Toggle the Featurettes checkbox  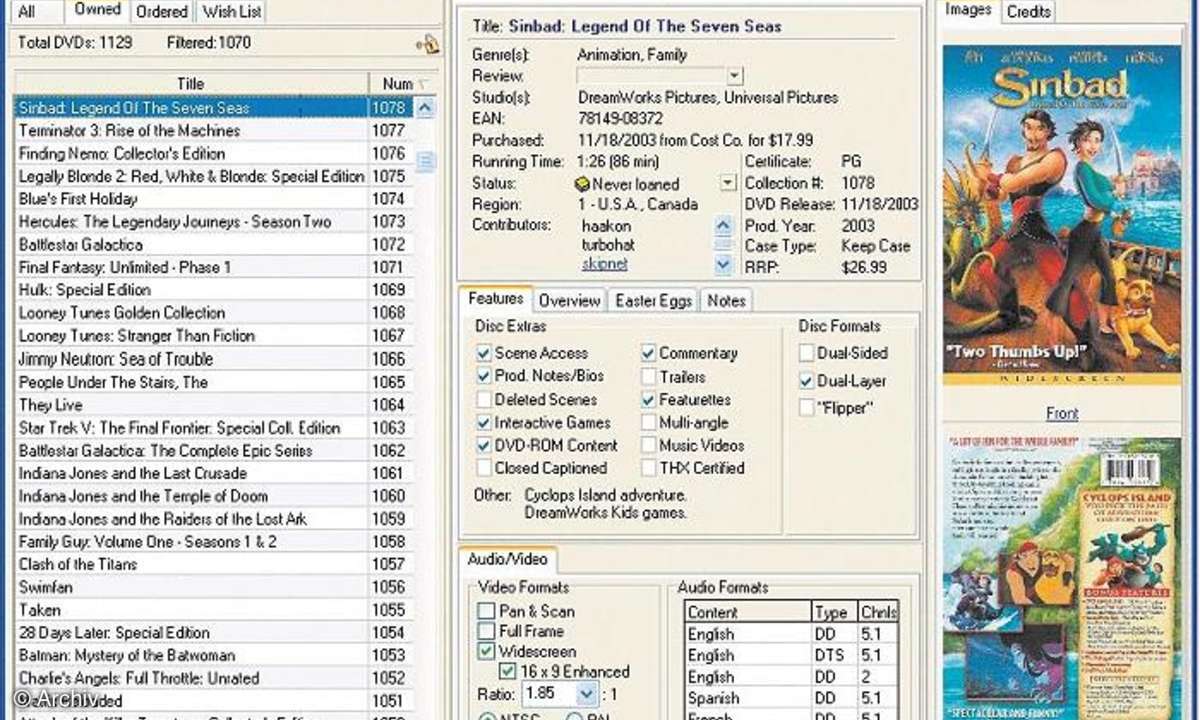coord(648,399)
